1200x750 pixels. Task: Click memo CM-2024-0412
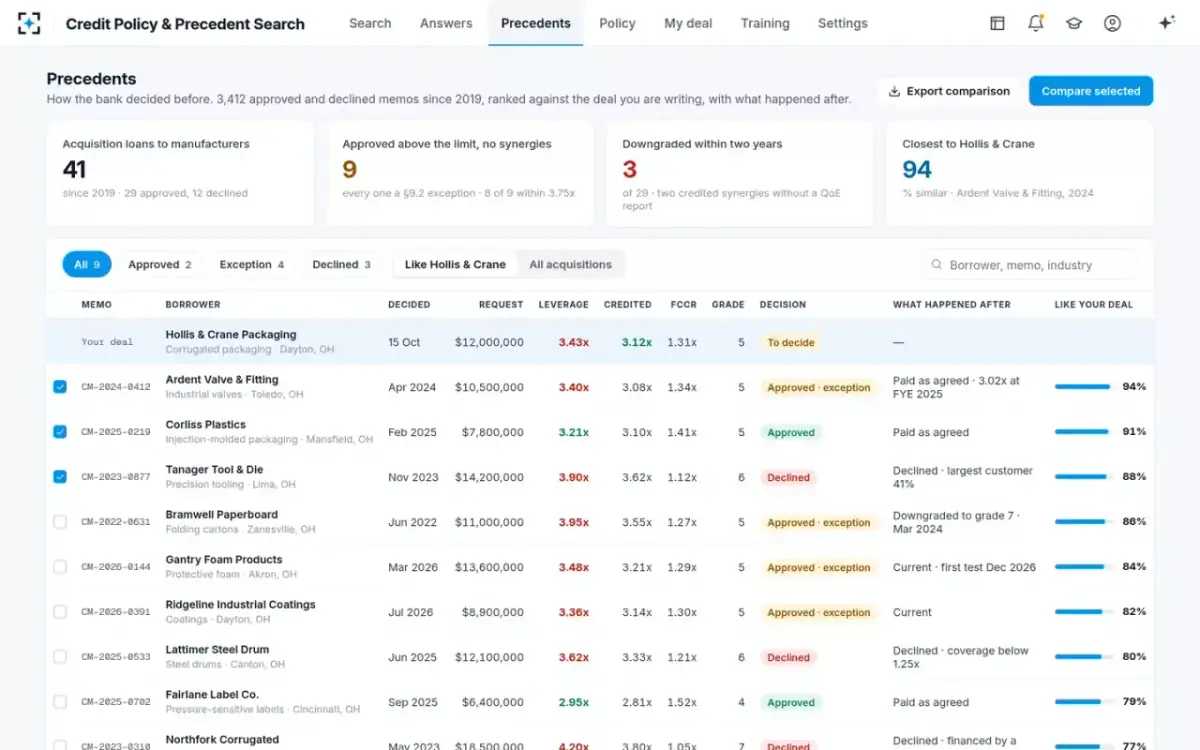[x=116, y=387]
